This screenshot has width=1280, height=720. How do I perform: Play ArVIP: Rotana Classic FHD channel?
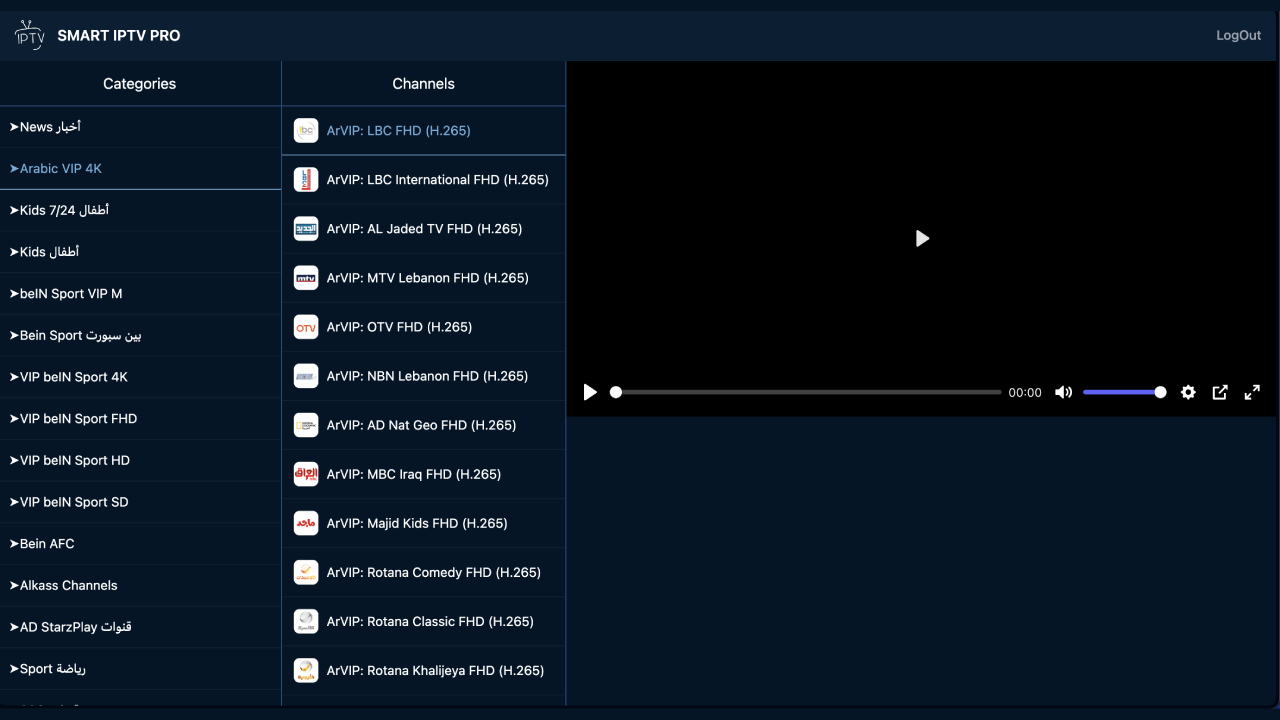point(424,621)
